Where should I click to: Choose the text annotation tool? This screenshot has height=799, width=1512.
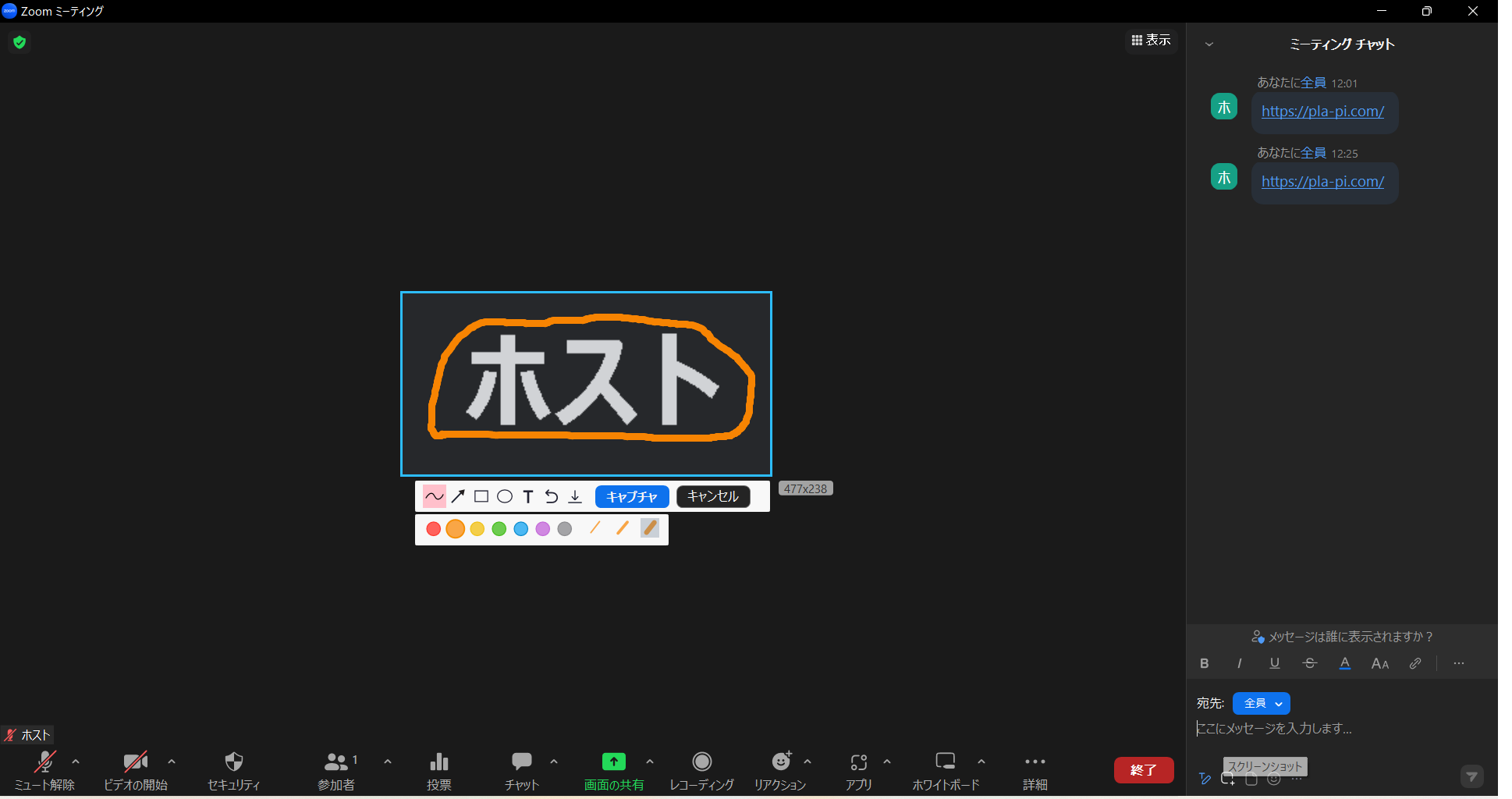pos(528,496)
